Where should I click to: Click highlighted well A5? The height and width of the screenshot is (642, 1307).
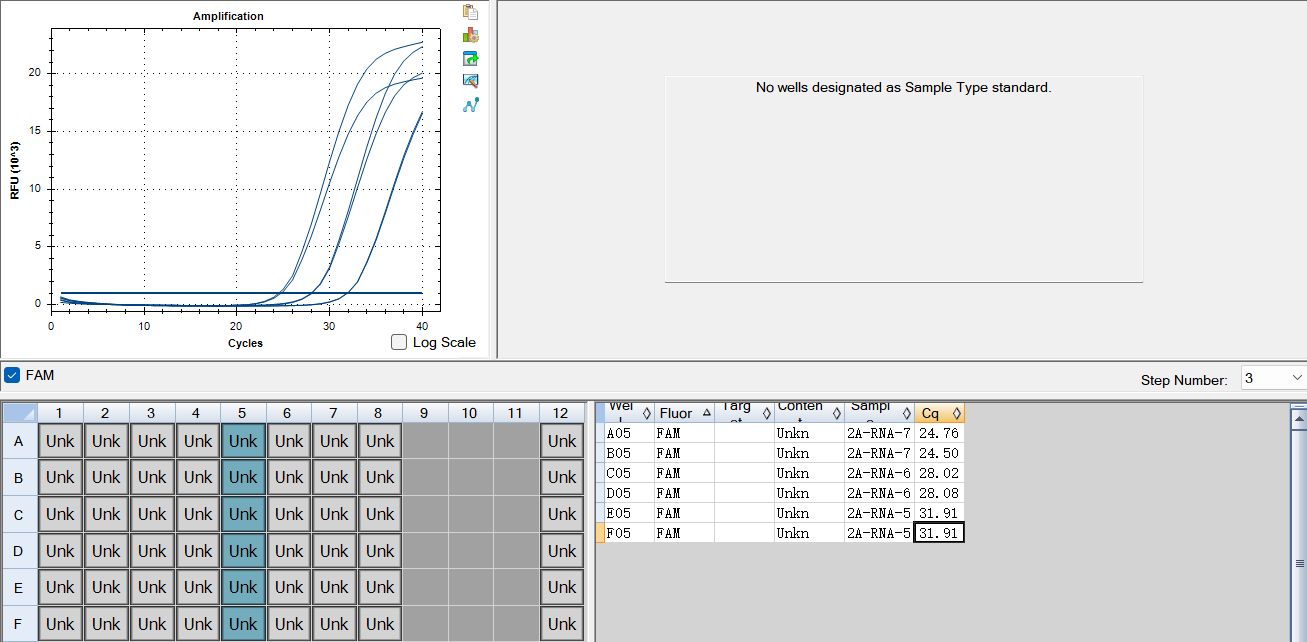coord(243,441)
